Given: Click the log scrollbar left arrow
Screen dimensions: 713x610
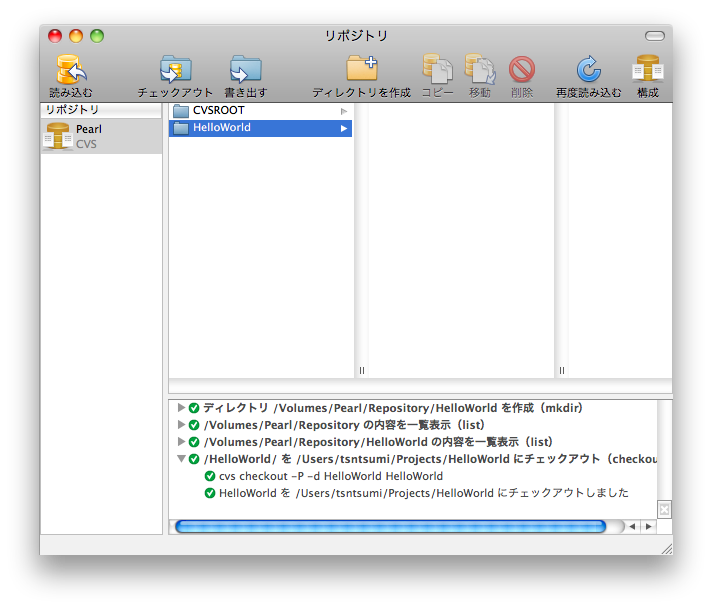Looking at the screenshot, I should 632,526.
